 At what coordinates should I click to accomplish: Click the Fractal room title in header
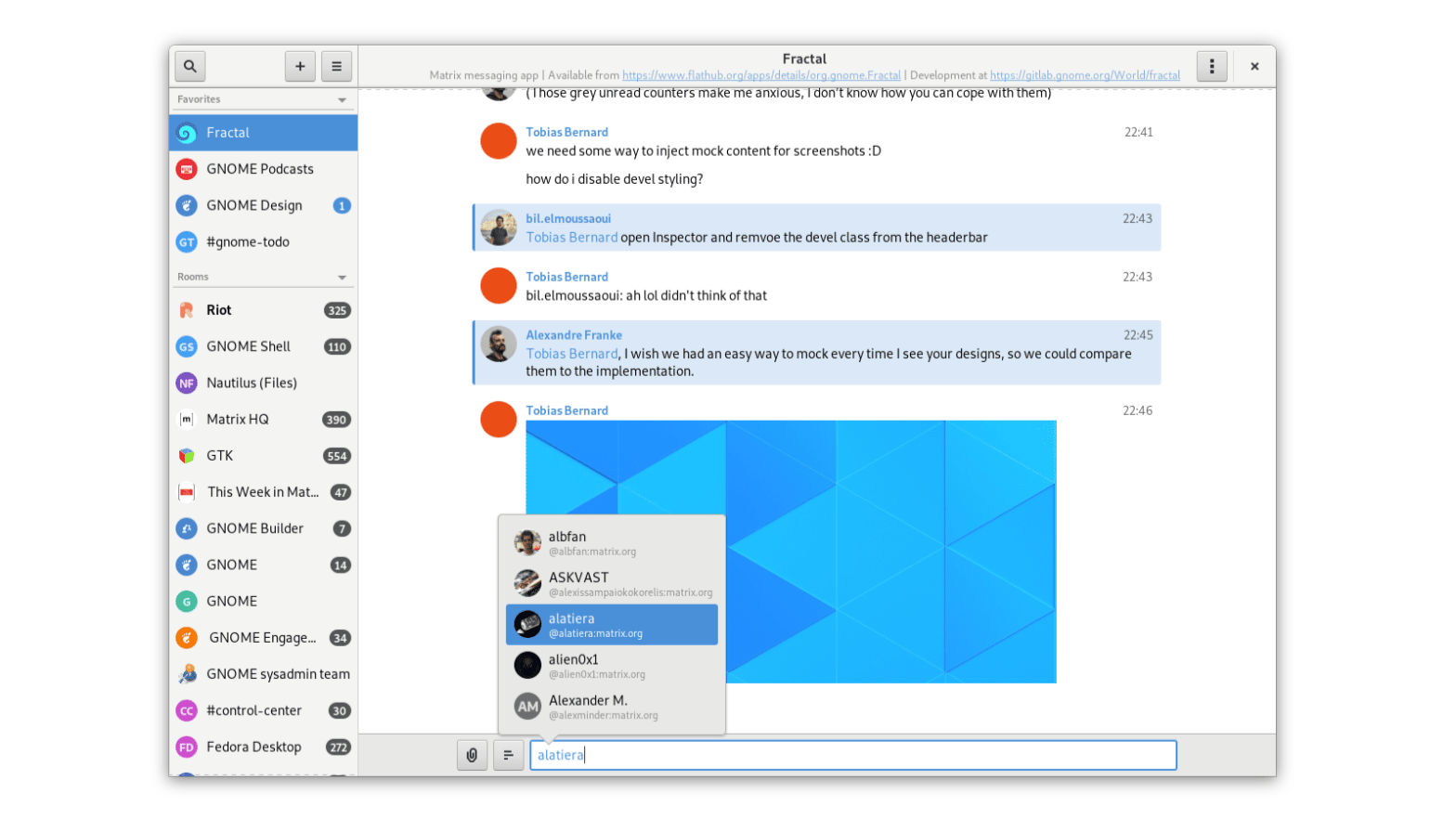coord(804,58)
